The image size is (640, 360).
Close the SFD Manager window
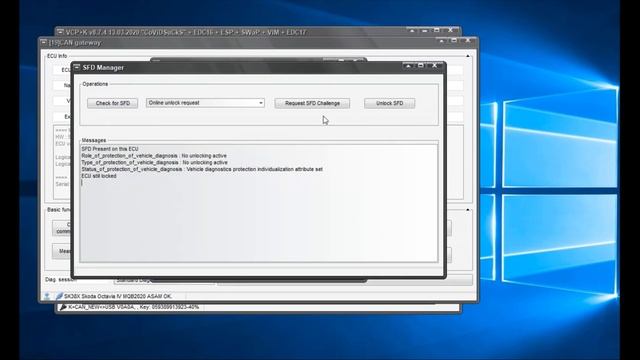click(x=435, y=66)
